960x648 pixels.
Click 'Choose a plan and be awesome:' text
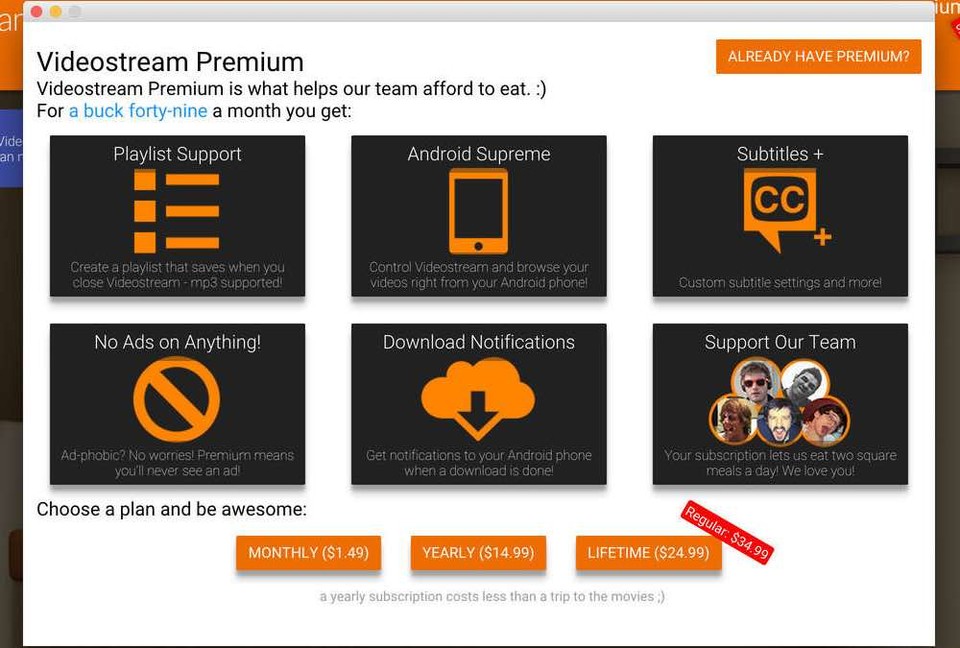(171, 509)
